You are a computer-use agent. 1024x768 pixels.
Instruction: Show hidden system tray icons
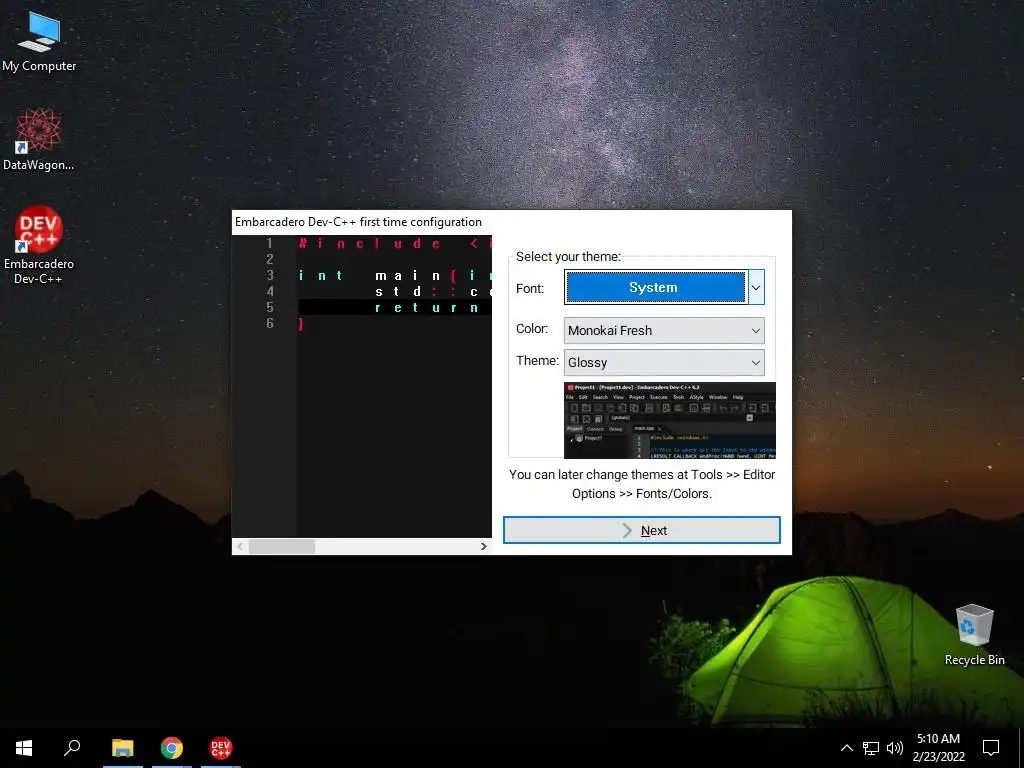tap(846, 748)
